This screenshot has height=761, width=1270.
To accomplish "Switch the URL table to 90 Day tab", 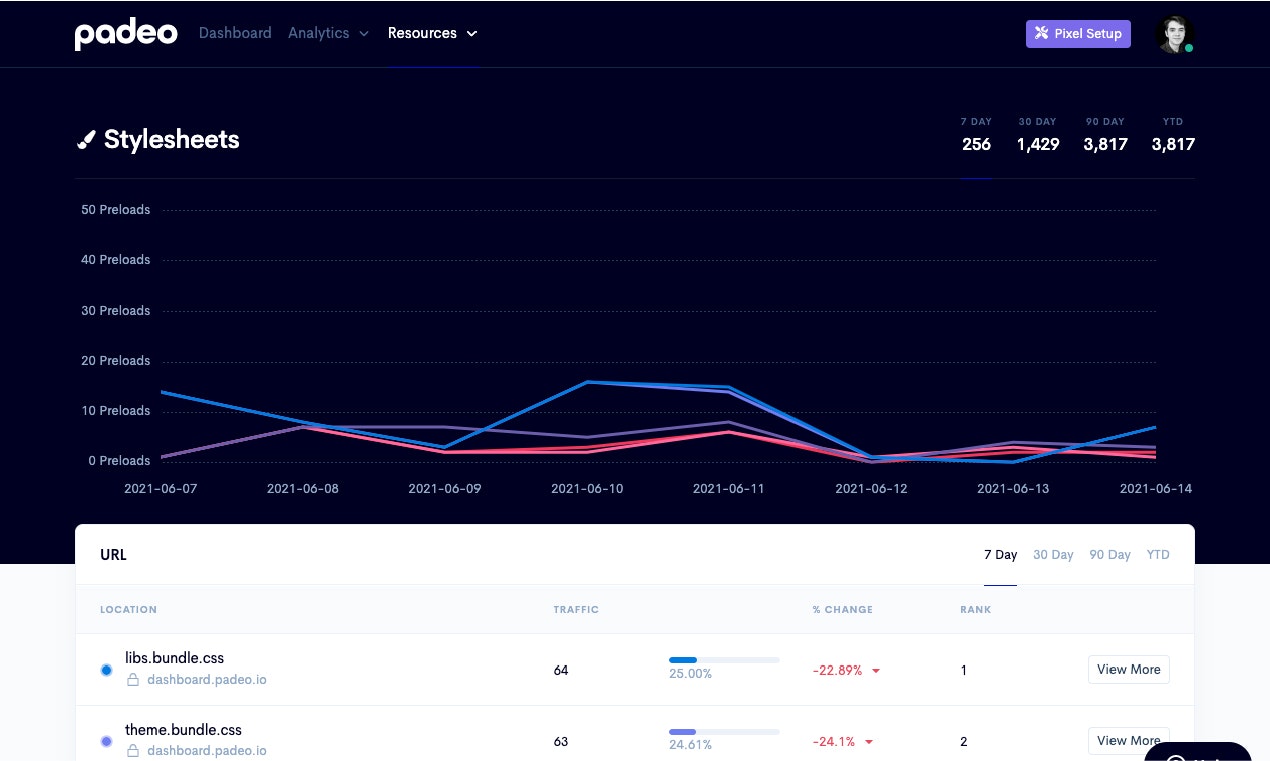I will pos(1110,555).
